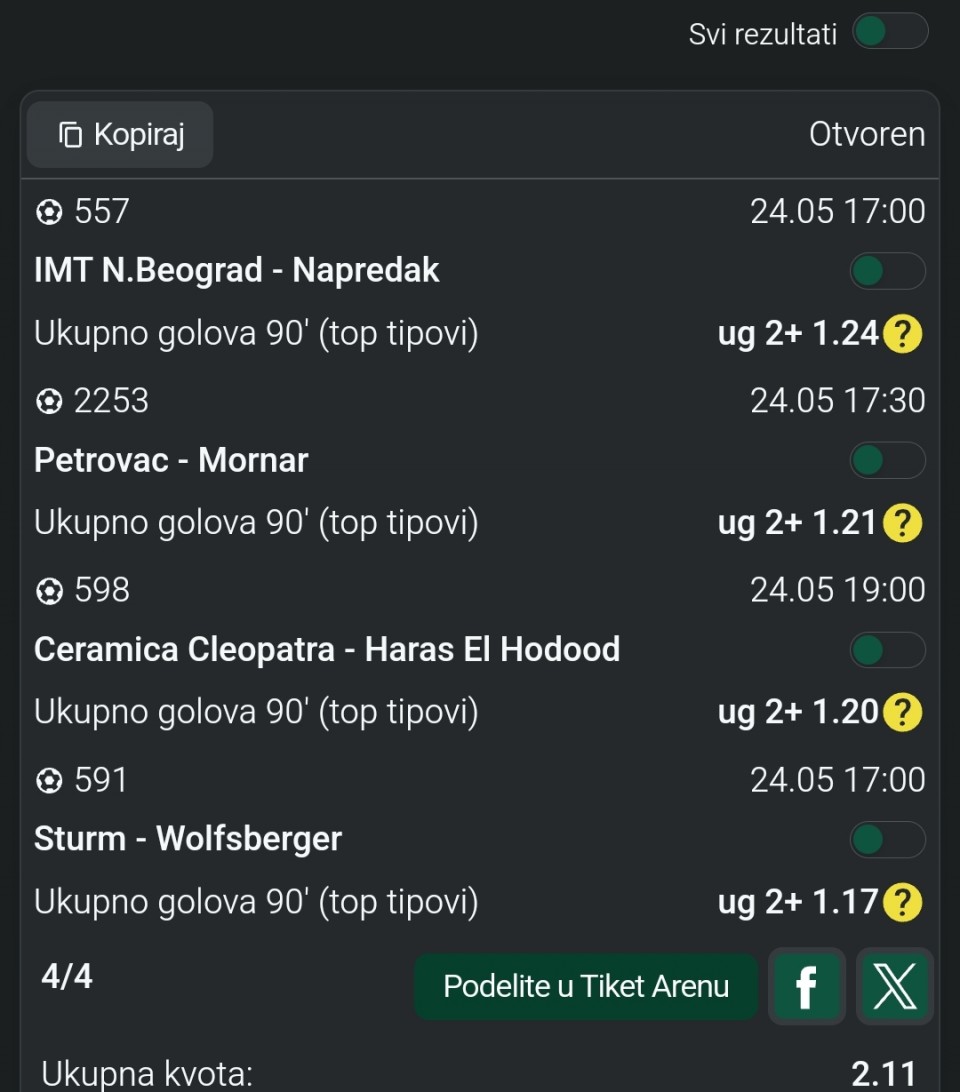Open help icon next to ug 2+ 1.20
This screenshot has height=1092, width=960.
pyautogui.click(x=902, y=712)
